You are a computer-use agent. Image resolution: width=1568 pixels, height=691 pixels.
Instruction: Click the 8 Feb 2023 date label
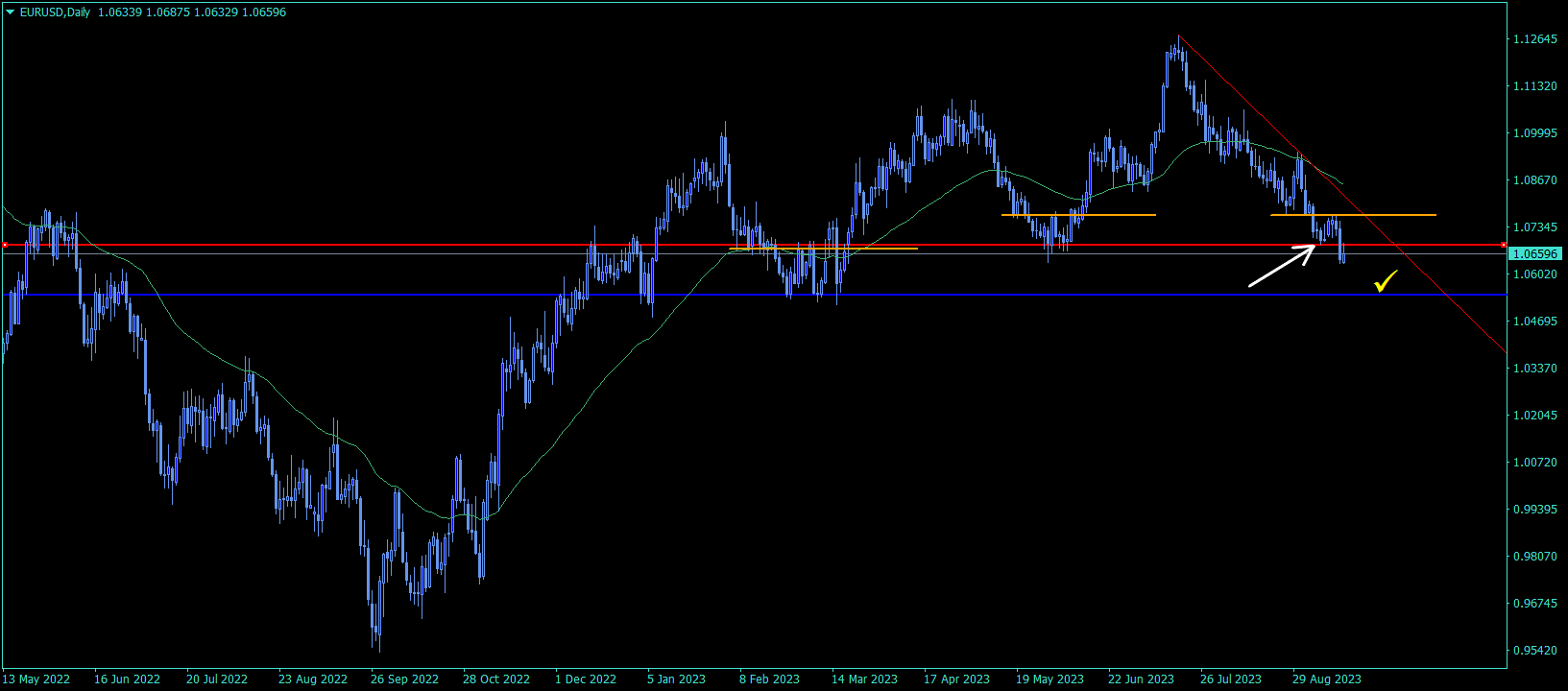769,679
